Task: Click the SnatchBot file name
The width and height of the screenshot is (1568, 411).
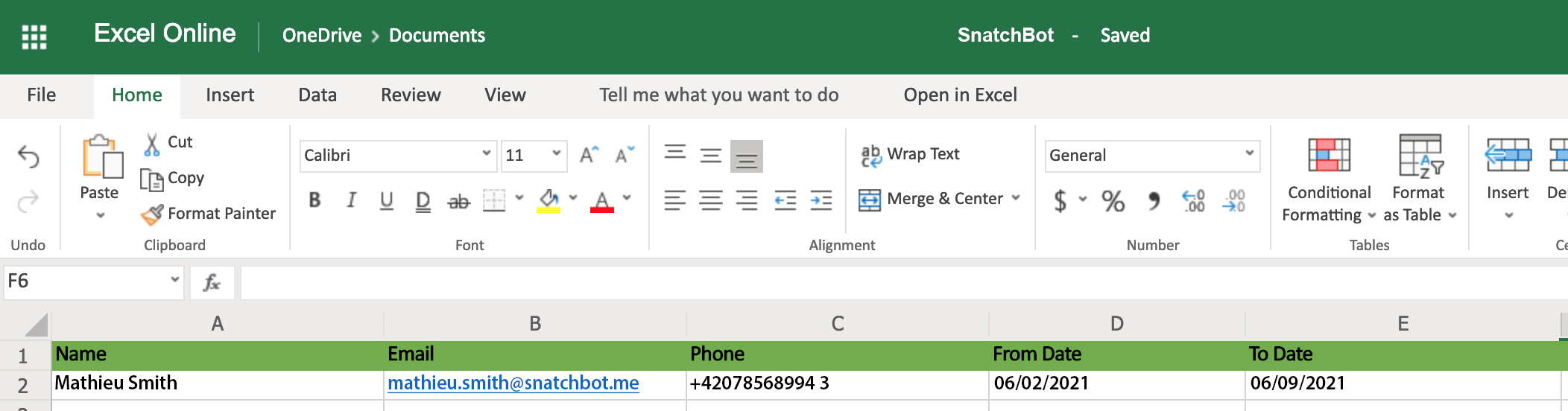Action: [1005, 36]
